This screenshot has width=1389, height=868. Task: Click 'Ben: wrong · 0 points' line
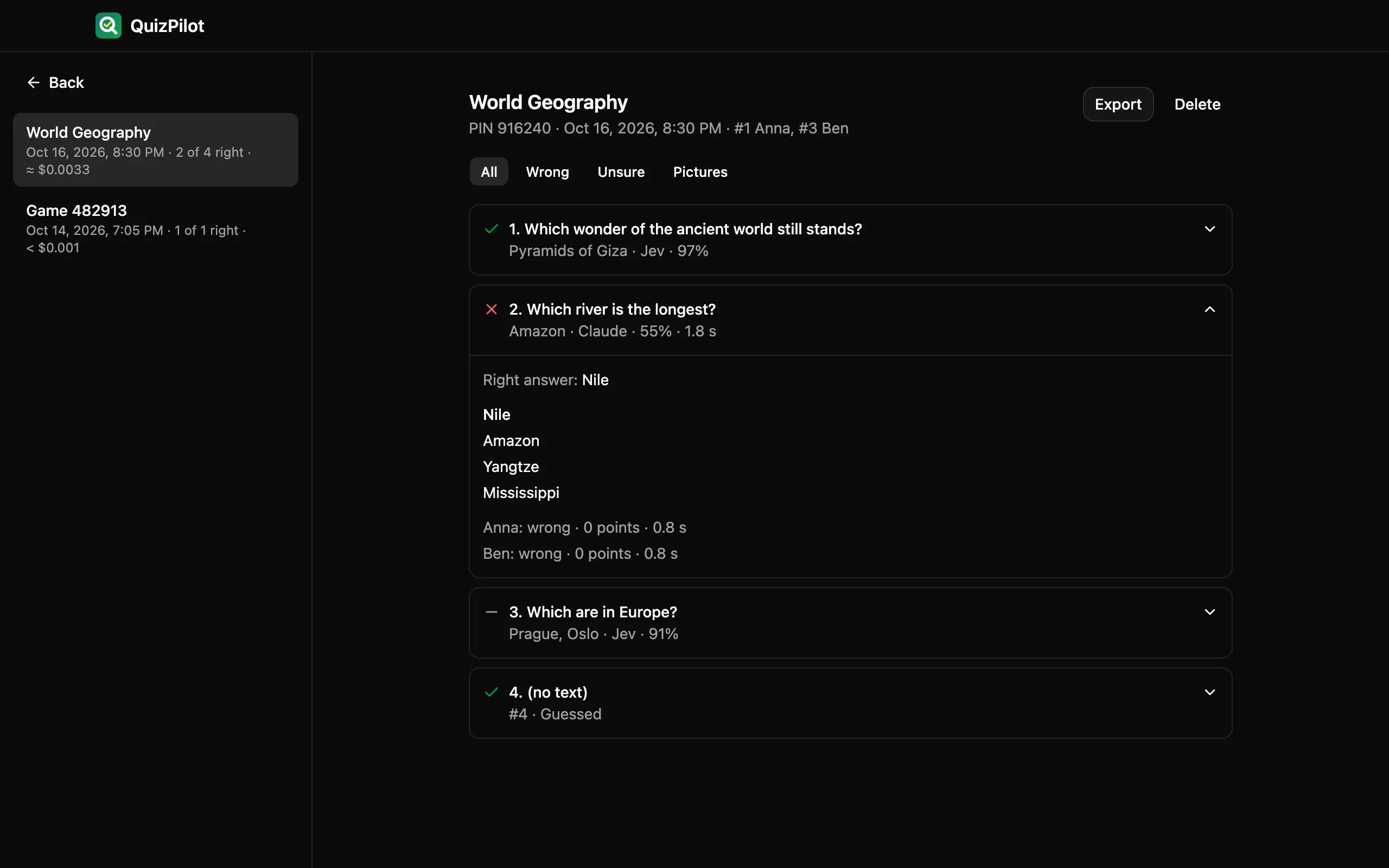pyautogui.click(x=580, y=553)
